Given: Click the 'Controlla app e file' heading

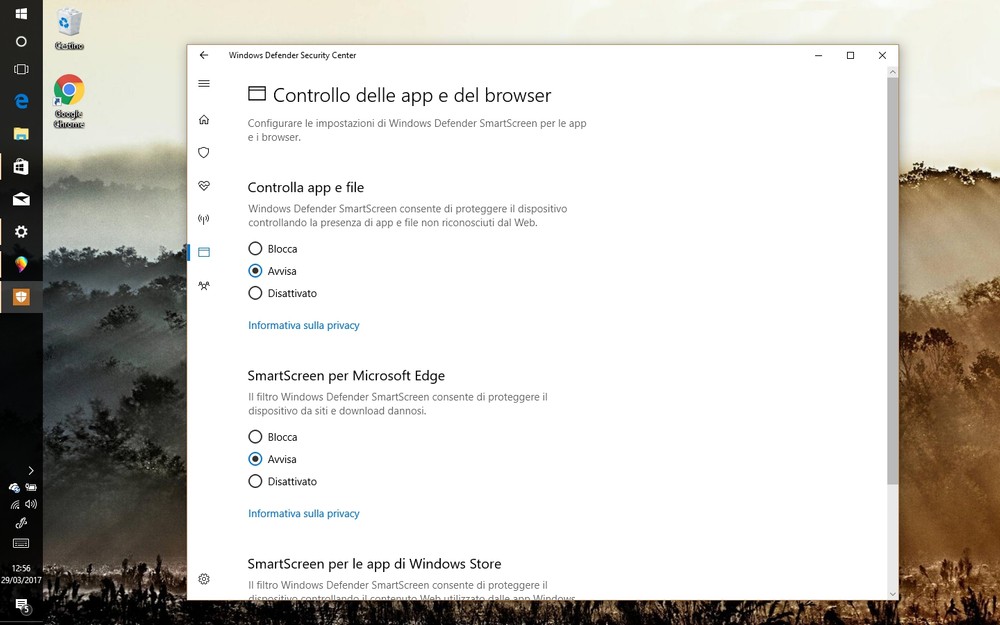Looking at the screenshot, I should 305,188.
